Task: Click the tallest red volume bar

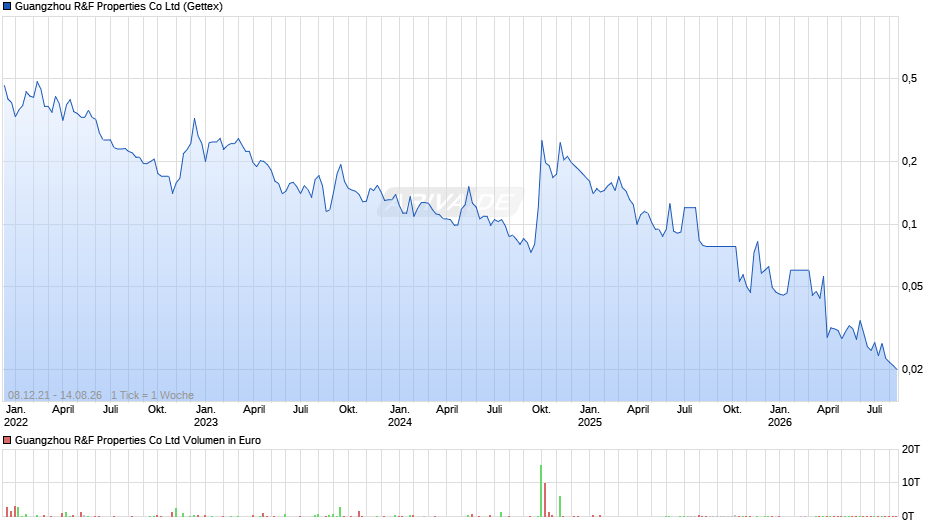Action: (545, 500)
